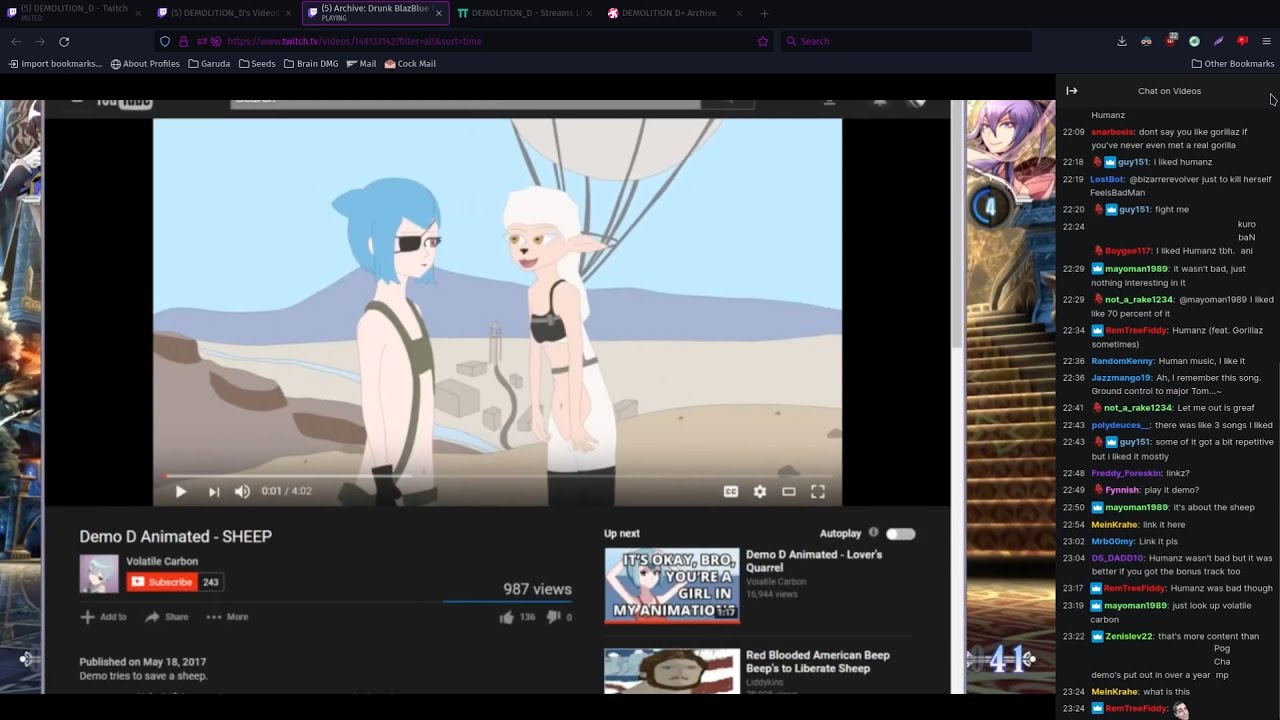
Task: Mute the YouTube player volume
Action: [242, 491]
